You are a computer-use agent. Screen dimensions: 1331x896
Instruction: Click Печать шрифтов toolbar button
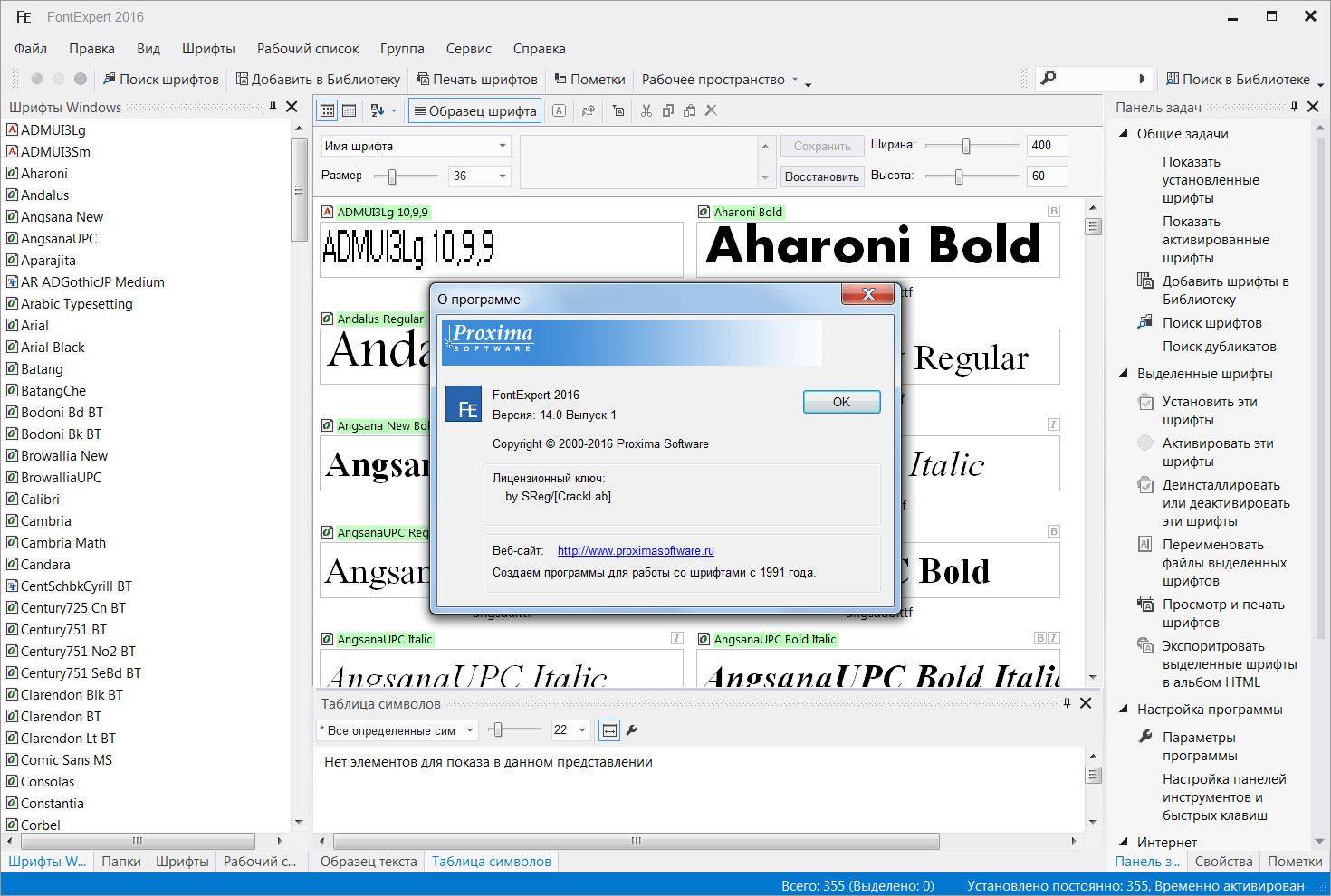tap(476, 79)
